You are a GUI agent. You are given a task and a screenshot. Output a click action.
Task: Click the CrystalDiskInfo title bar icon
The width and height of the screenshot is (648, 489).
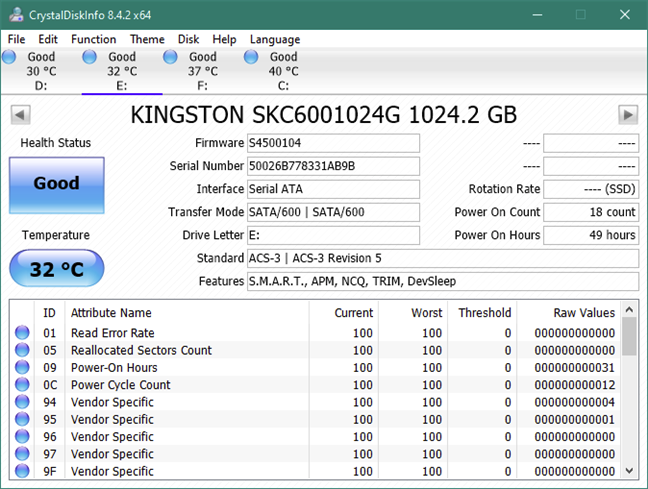tap(16, 15)
